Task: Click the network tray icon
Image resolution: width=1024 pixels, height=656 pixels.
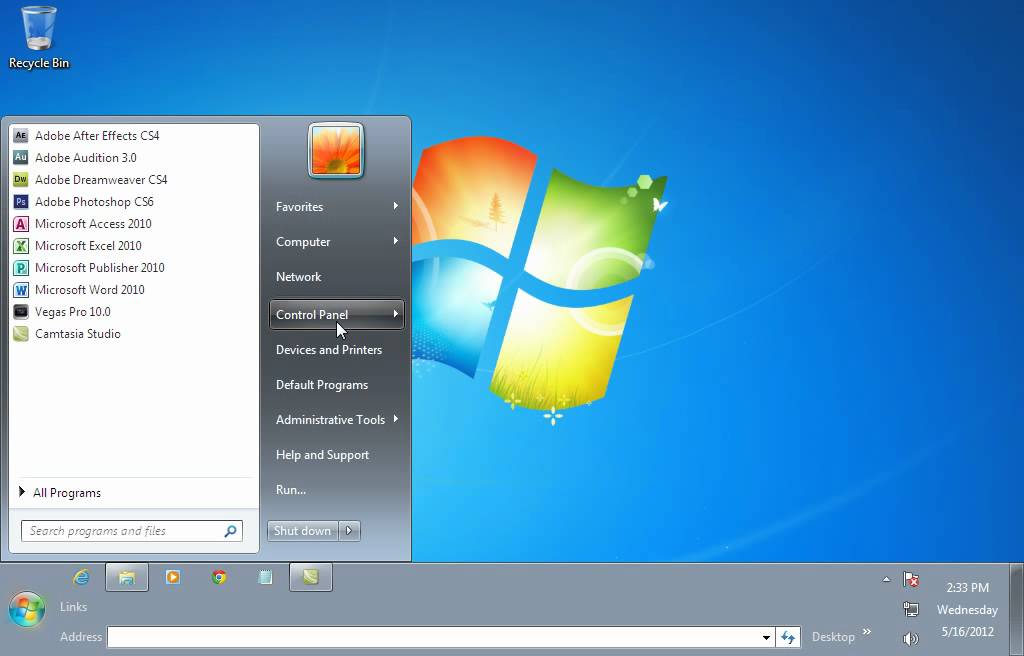Action: (x=910, y=609)
